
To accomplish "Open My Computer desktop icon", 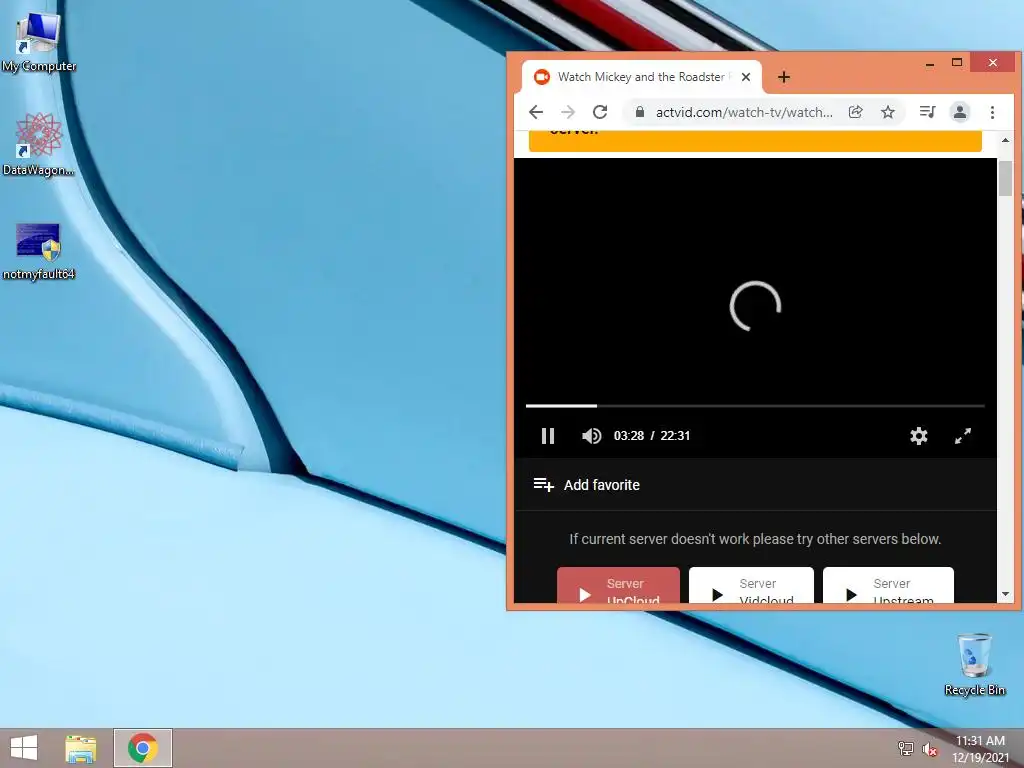I will 39,42.
